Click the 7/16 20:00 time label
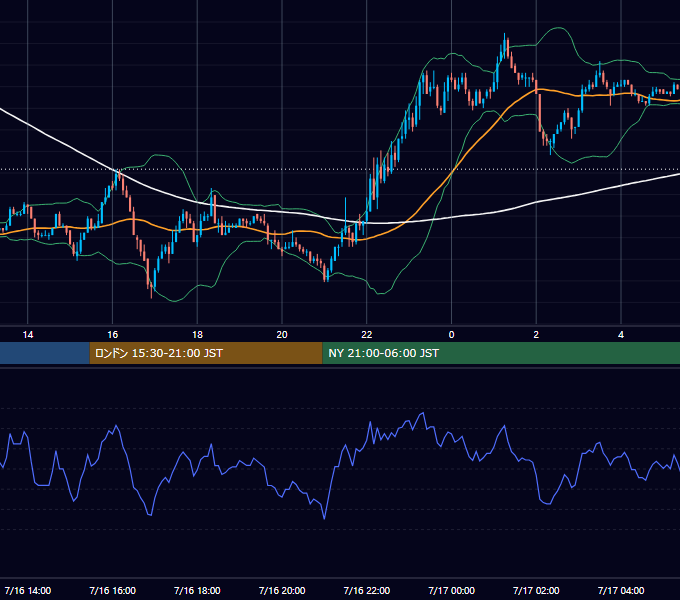The image size is (680, 600). tap(282, 590)
